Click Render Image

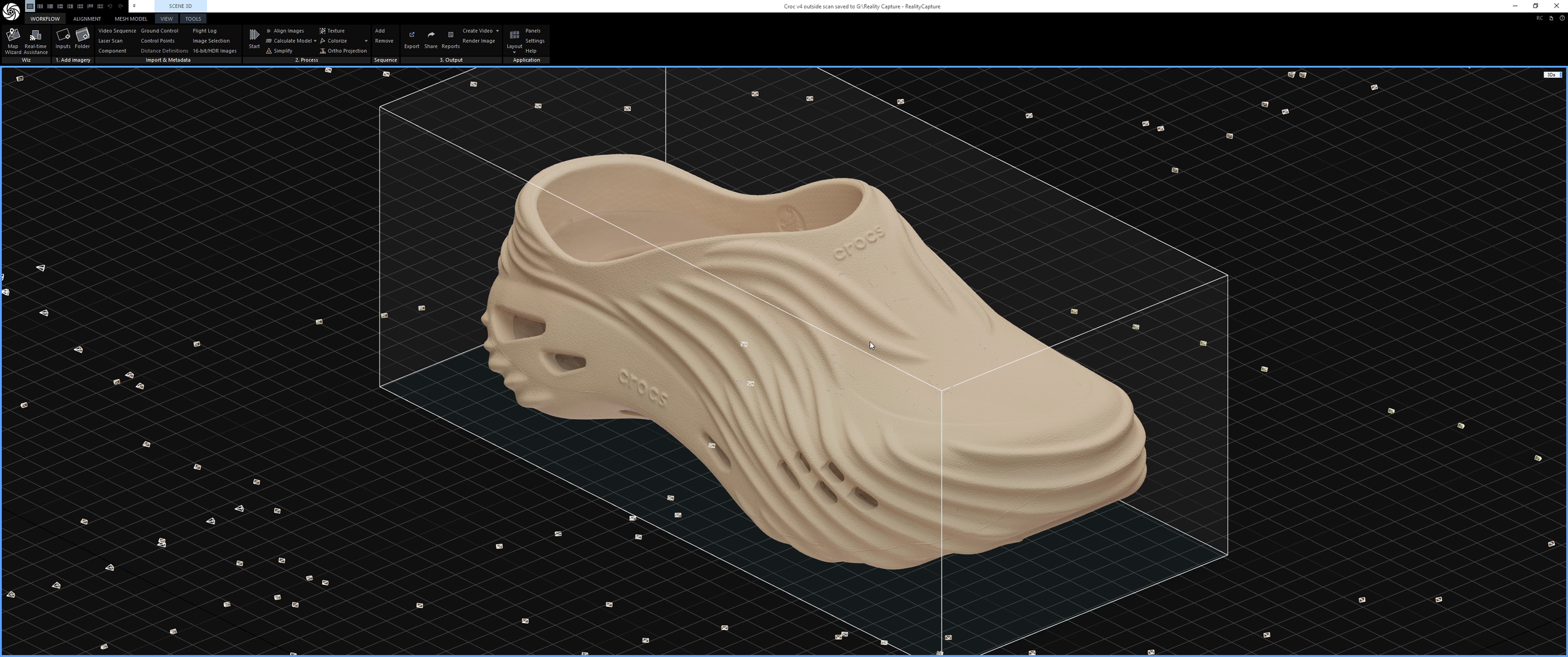[x=479, y=41]
